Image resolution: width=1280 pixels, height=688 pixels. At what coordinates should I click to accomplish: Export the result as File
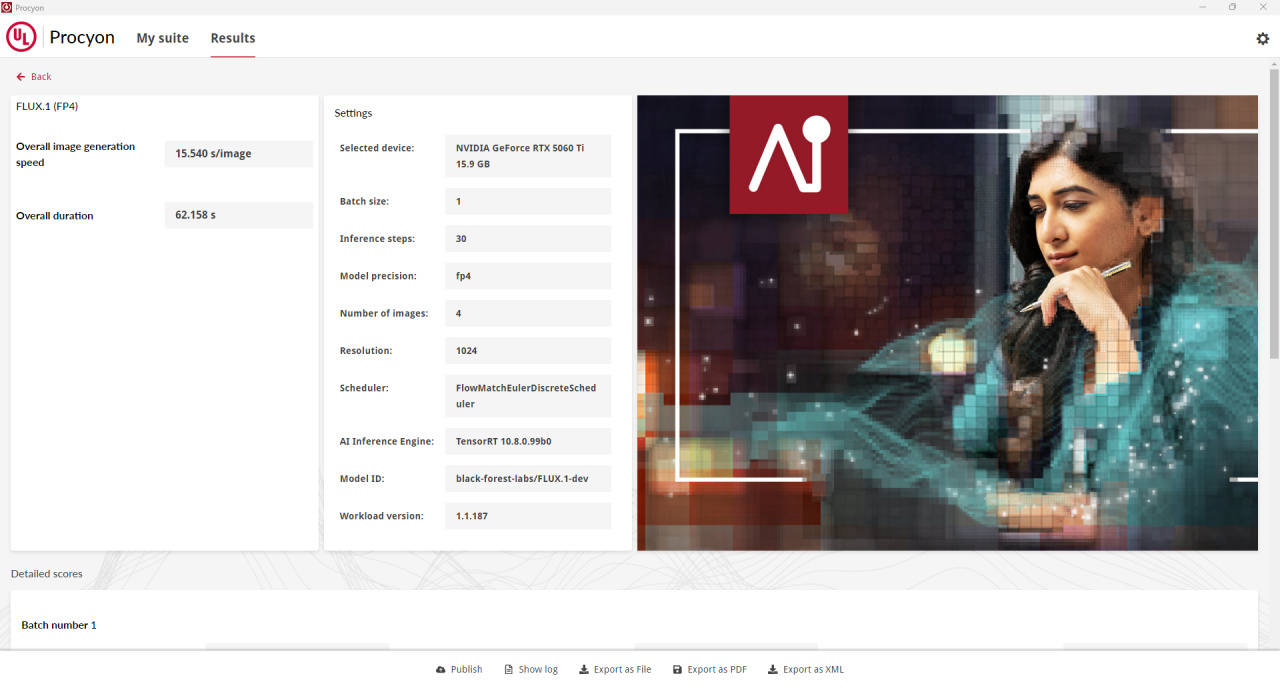pos(615,670)
